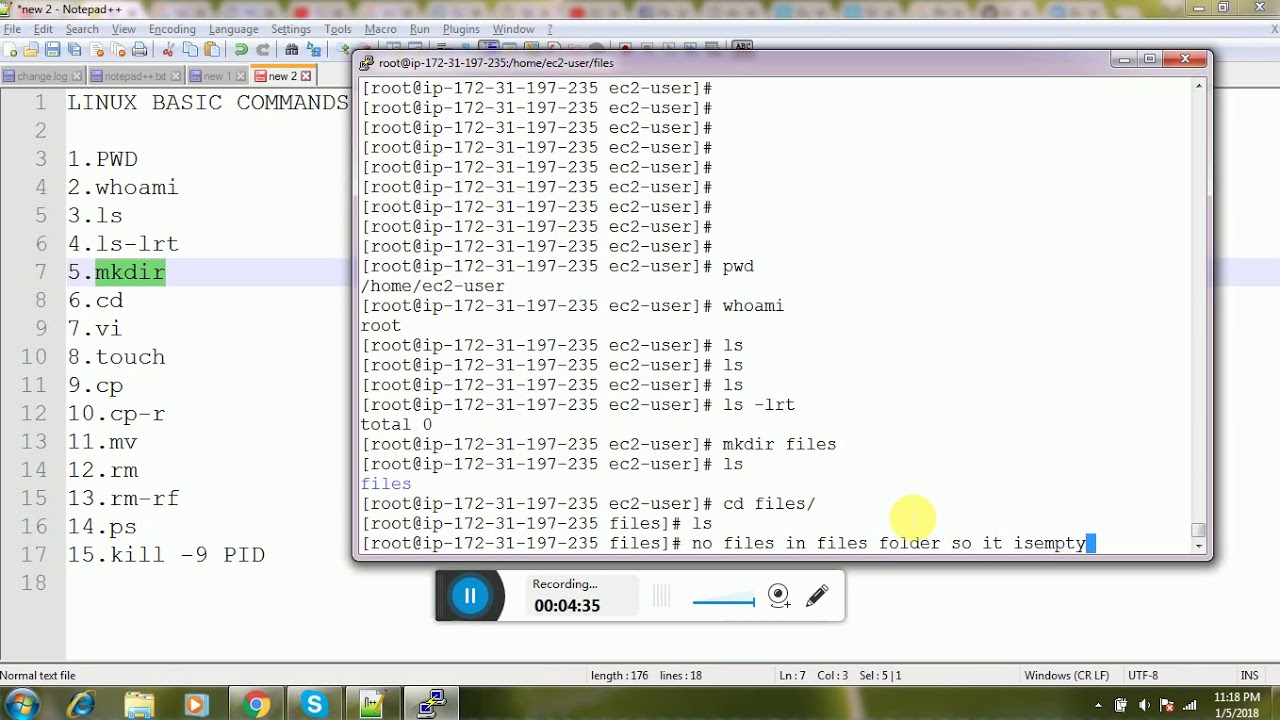Click the Notepad++ taskbar icon
The width and height of the screenshot is (1280, 720).
(373, 705)
